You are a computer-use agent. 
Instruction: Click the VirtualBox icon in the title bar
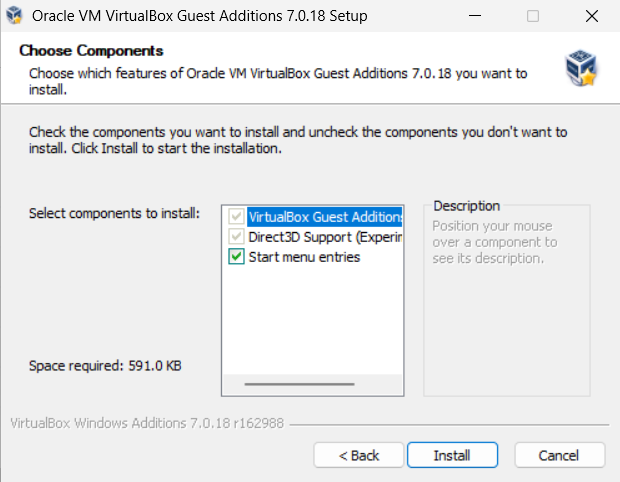pos(14,16)
